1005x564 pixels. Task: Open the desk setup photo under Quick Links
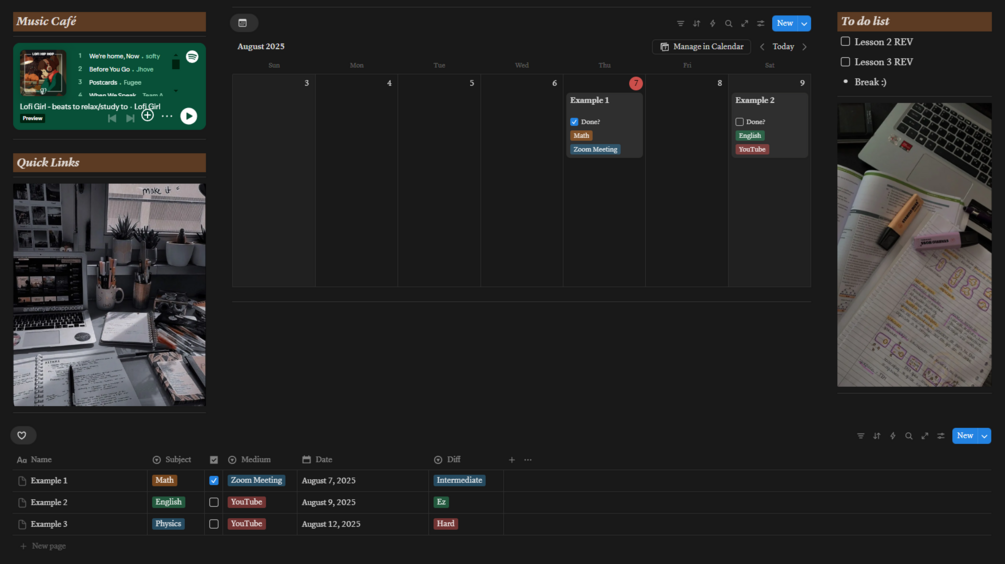point(110,295)
